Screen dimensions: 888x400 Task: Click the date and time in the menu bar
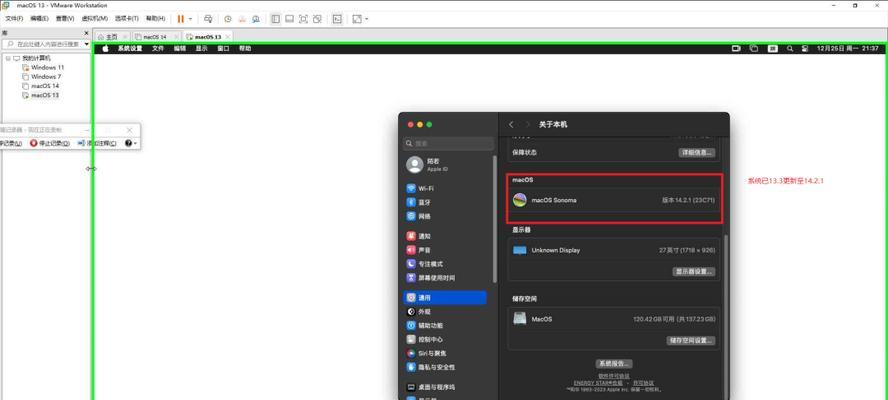click(x=847, y=49)
